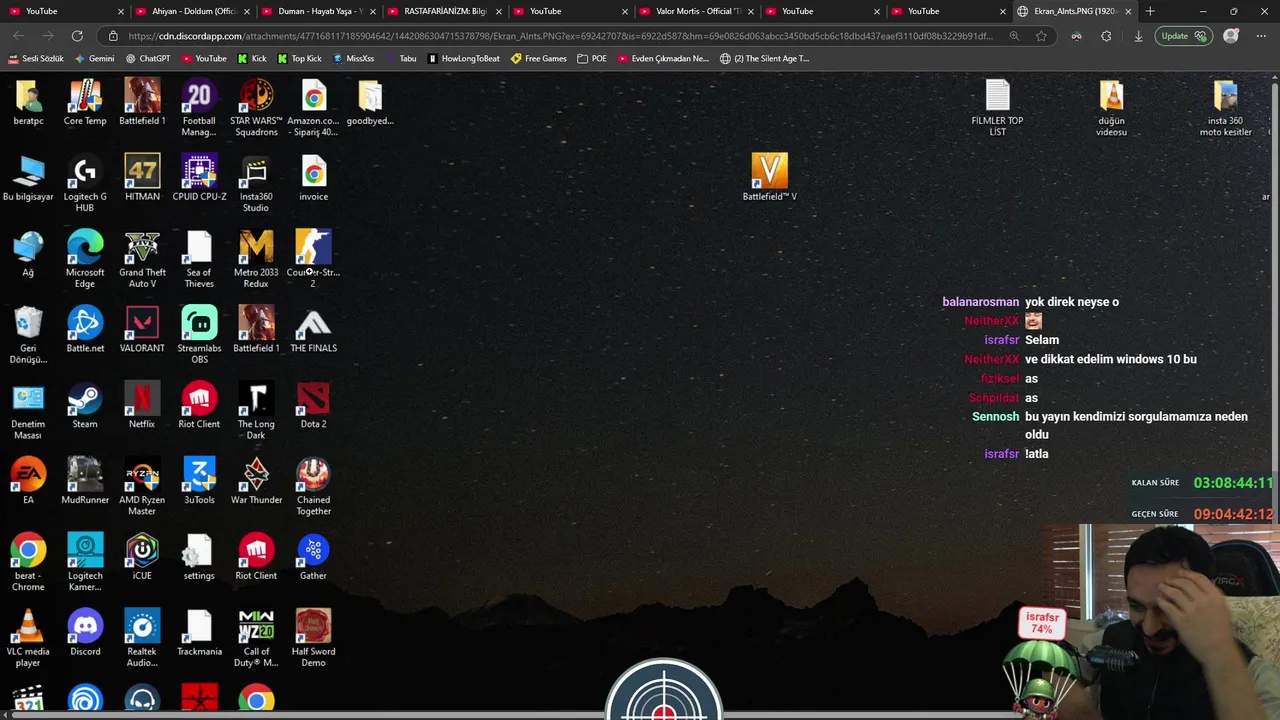Open Geri Dönüşüm recycle bin icon
Image resolution: width=1280 pixels, height=720 pixels.
tap(28, 336)
